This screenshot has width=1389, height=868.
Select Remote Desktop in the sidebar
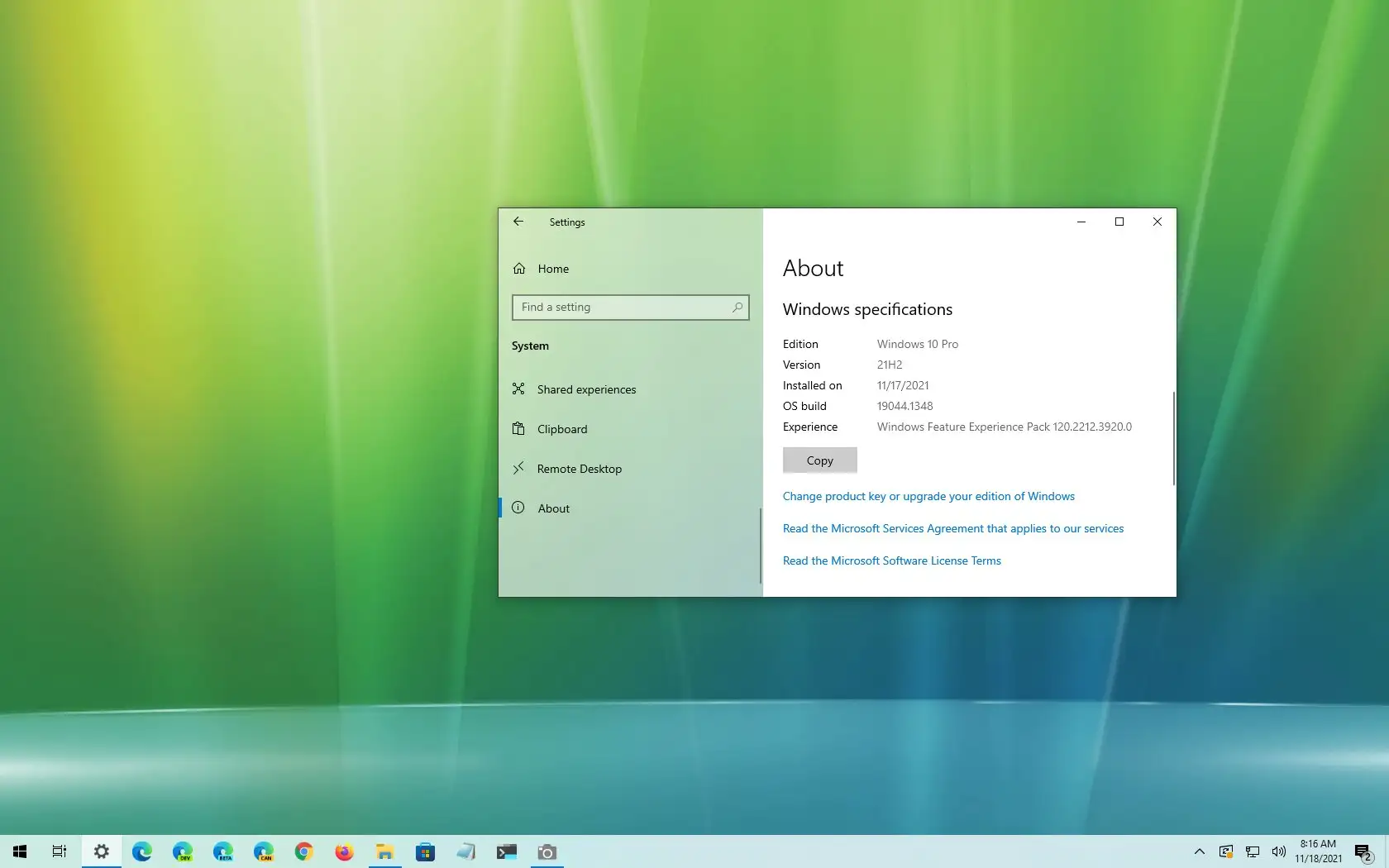(579, 469)
